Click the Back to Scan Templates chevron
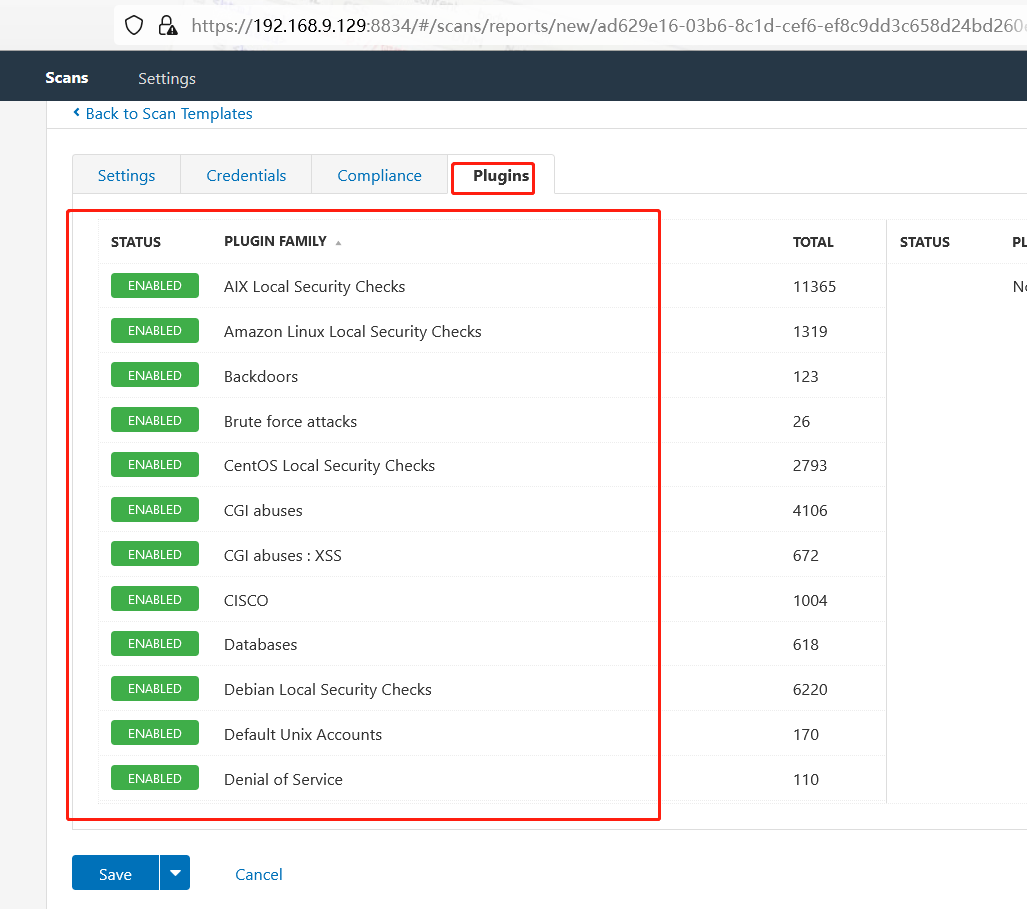Screen dimensions: 1027x909 77,113
